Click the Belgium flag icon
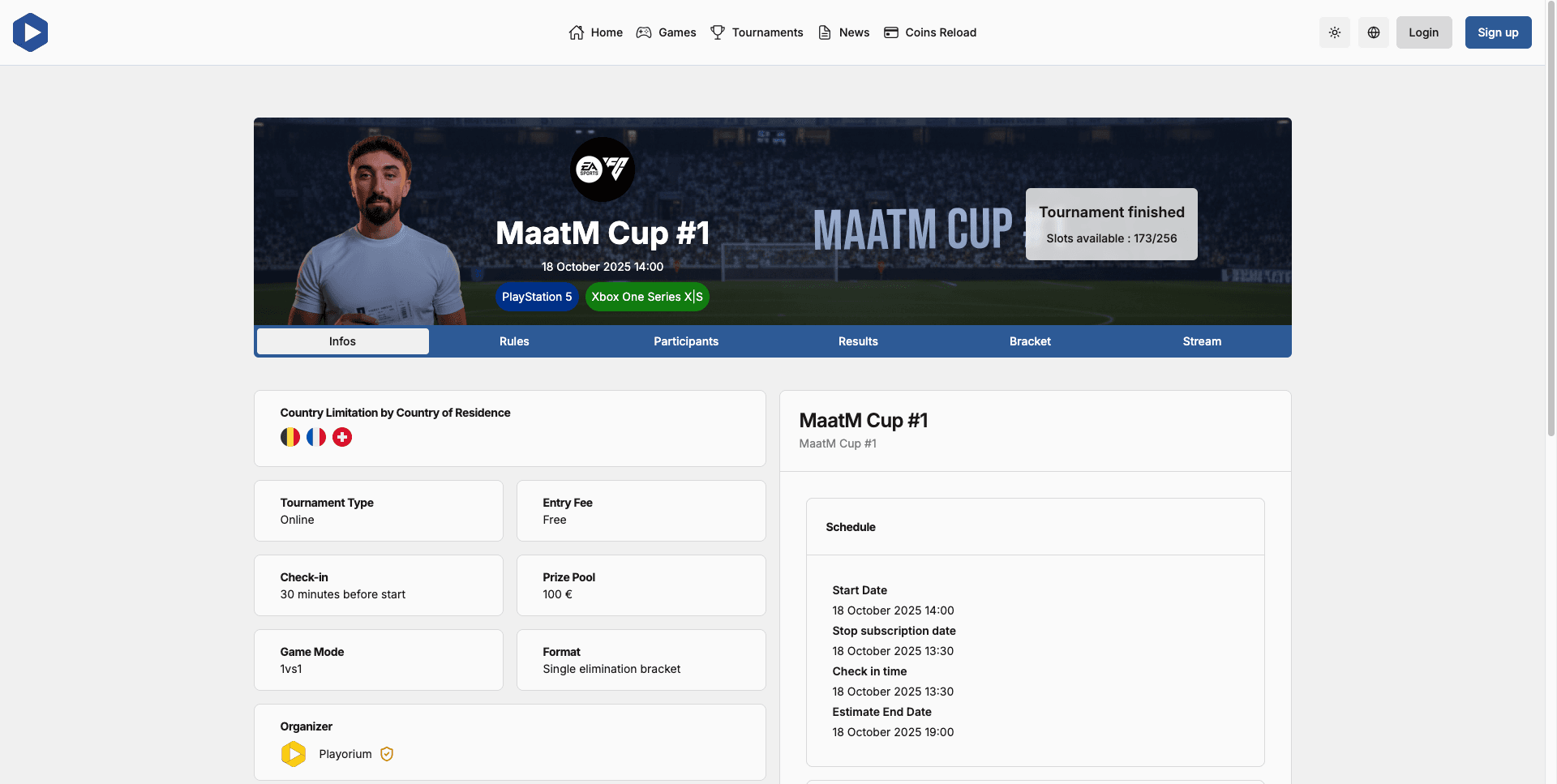 [x=290, y=437]
